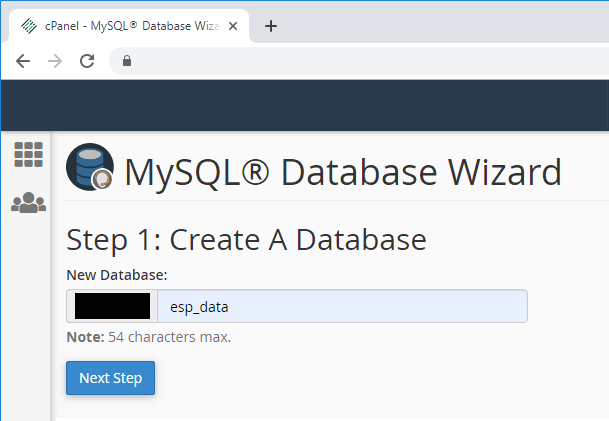Open the cPanel home grid icon
This screenshot has width=609, height=421.
[28, 155]
